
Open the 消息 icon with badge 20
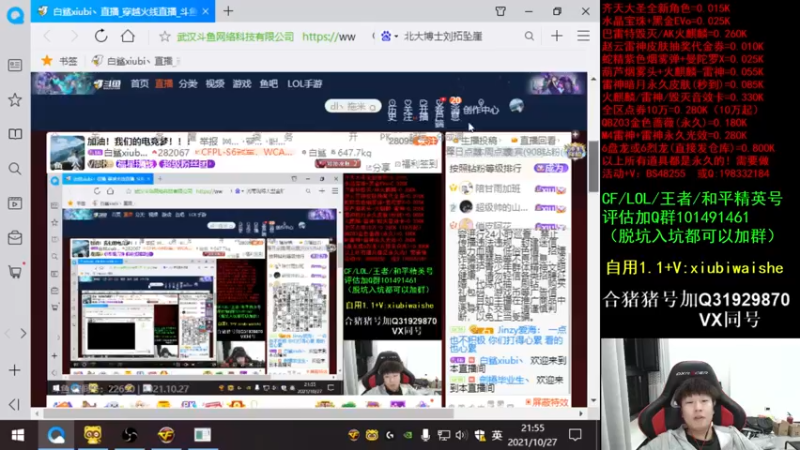point(455,108)
